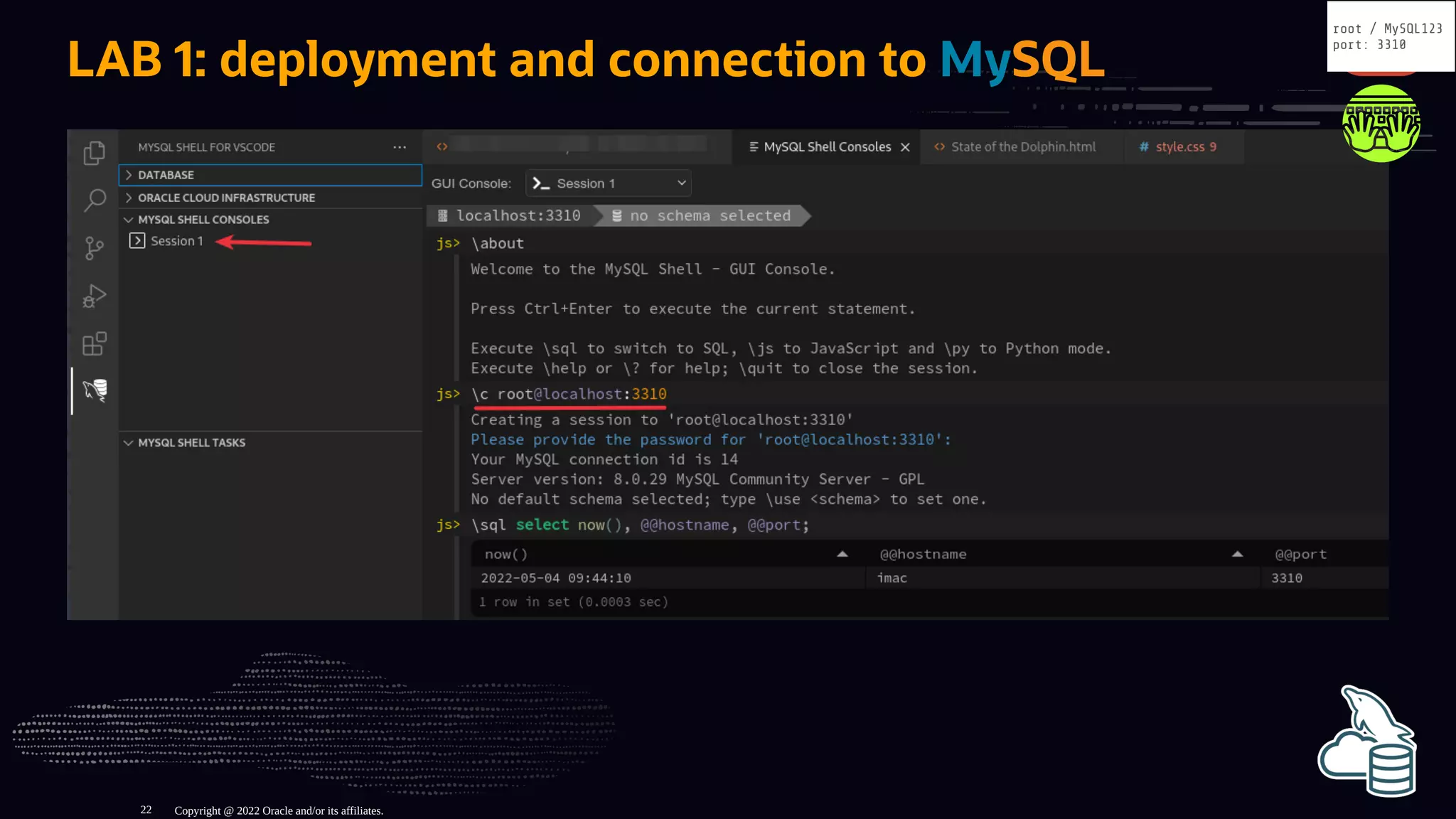Click the No default schema selected line
Screen dimensions: 1456x819
click(x=729, y=499)
